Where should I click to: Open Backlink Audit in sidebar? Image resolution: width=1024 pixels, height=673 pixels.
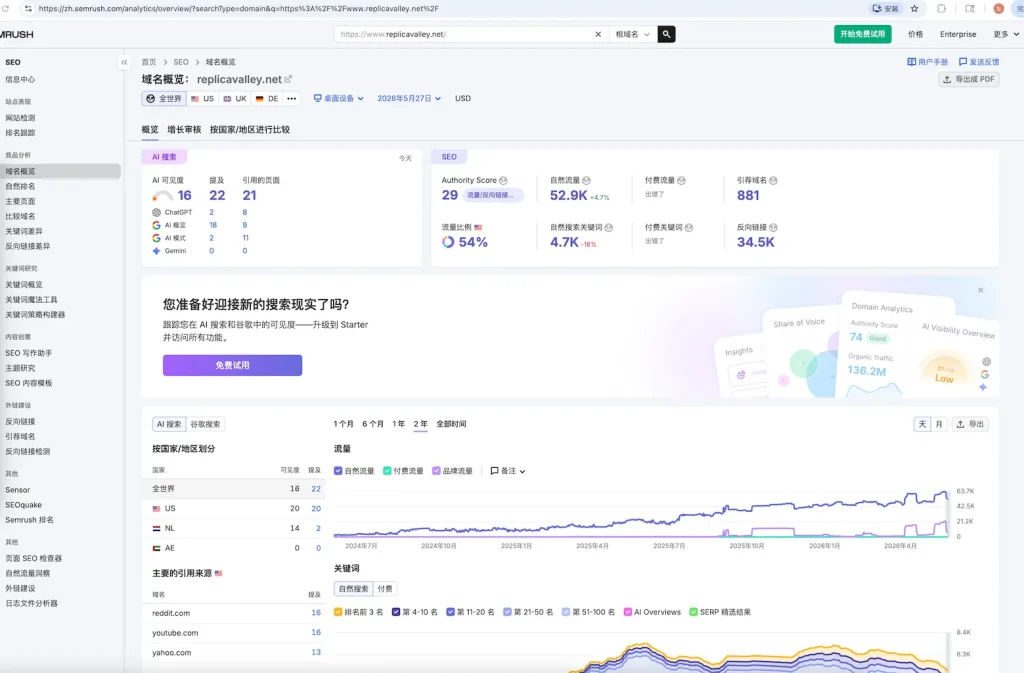tap(27, 451)
